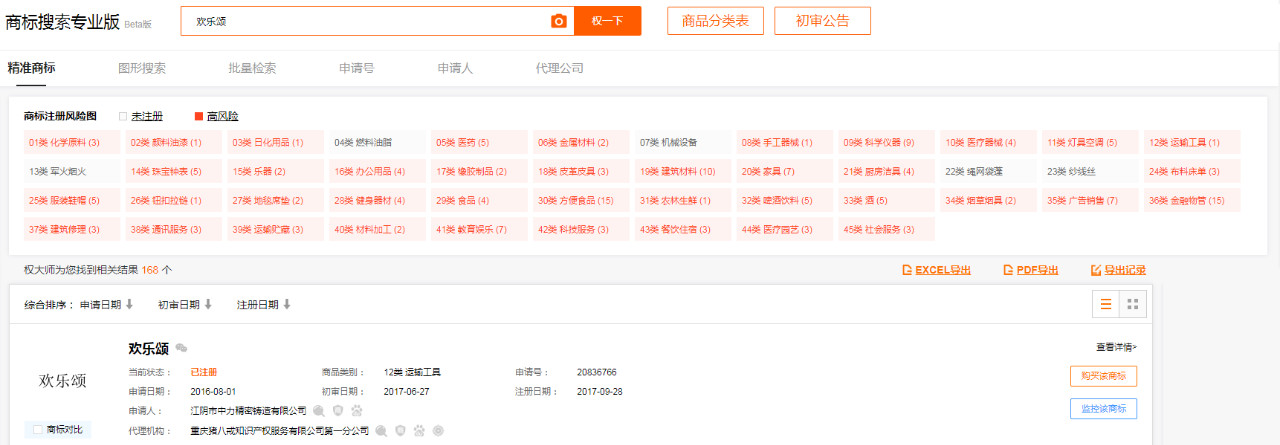Tick the 商标对比 checkbox
The image size is (1280, 445).
(x=38, y=429)
